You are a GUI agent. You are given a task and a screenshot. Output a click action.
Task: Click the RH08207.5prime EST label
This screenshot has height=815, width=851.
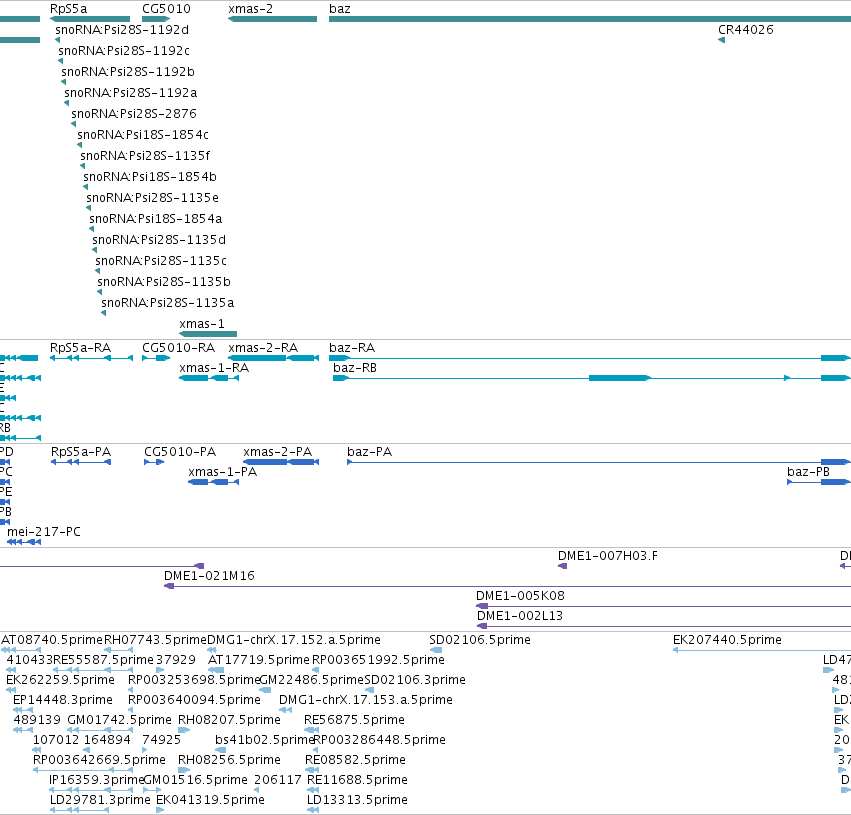[x=230, y=720]
